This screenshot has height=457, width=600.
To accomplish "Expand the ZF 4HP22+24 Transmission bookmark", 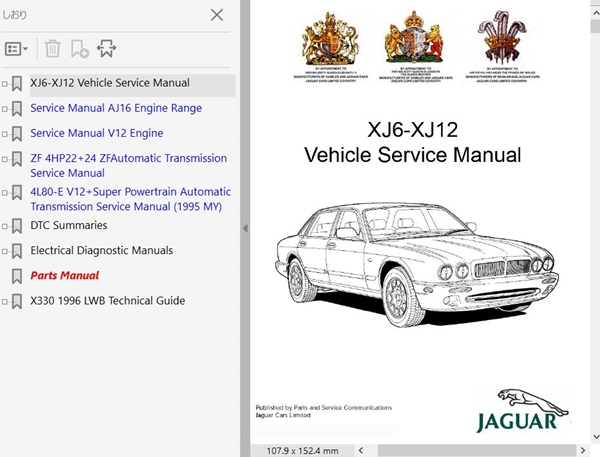I will click(5, 159).
